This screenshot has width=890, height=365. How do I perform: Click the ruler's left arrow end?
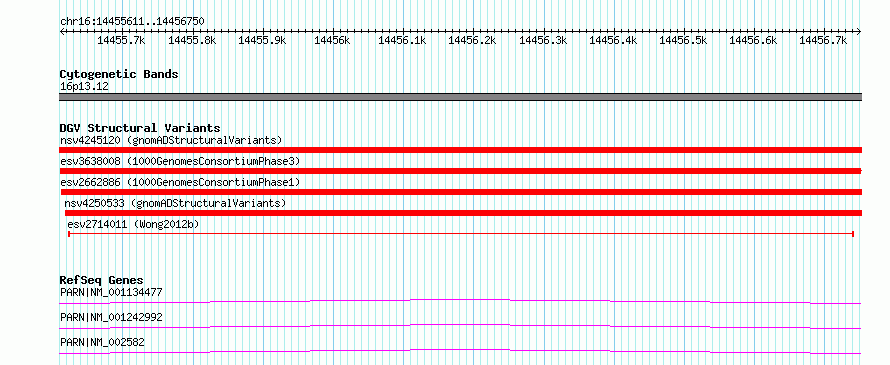coord(62,31)
